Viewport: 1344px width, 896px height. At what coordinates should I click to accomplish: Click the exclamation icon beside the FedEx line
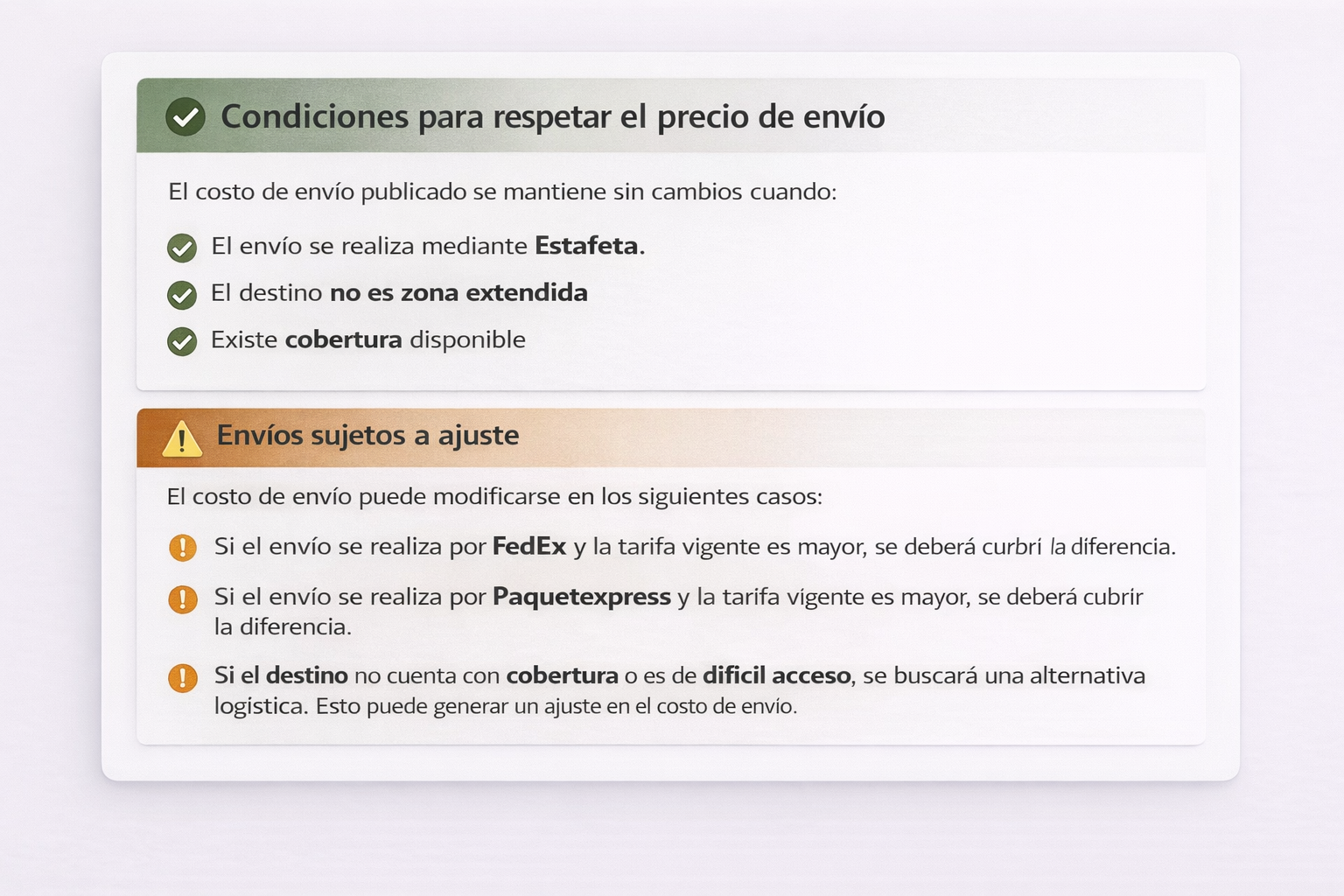pyautogui.click(x=182, y=548)
